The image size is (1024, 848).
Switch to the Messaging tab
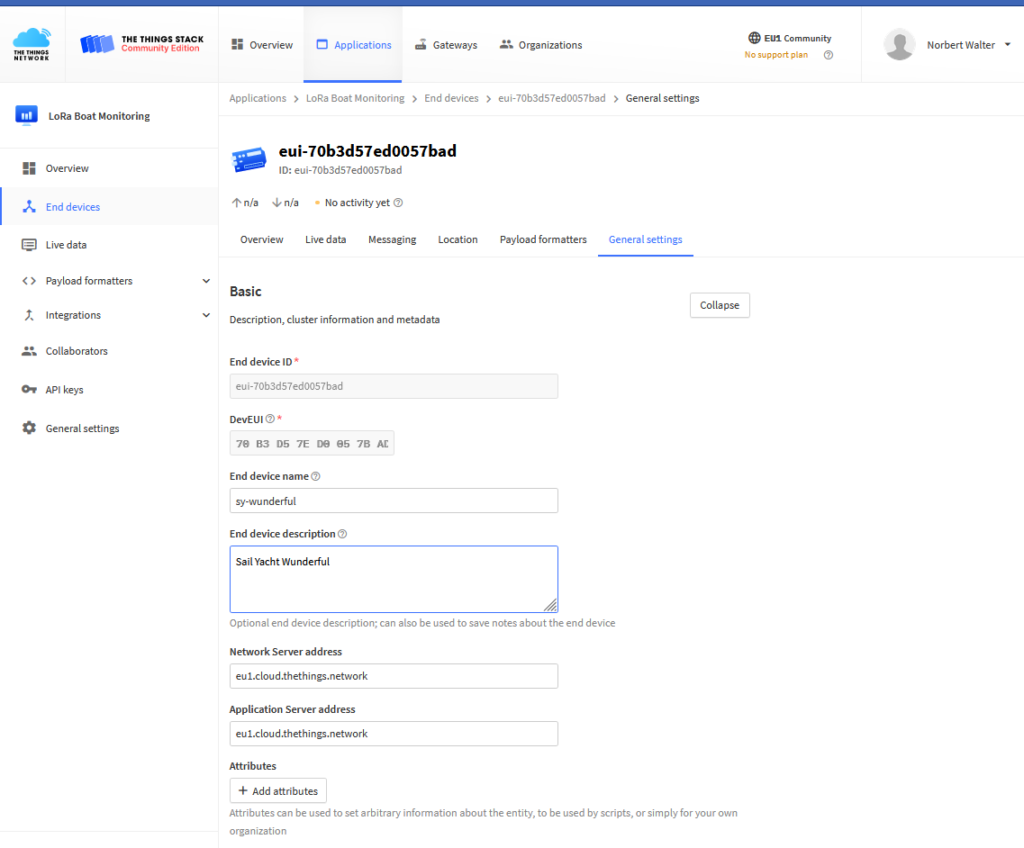[392, 239]
